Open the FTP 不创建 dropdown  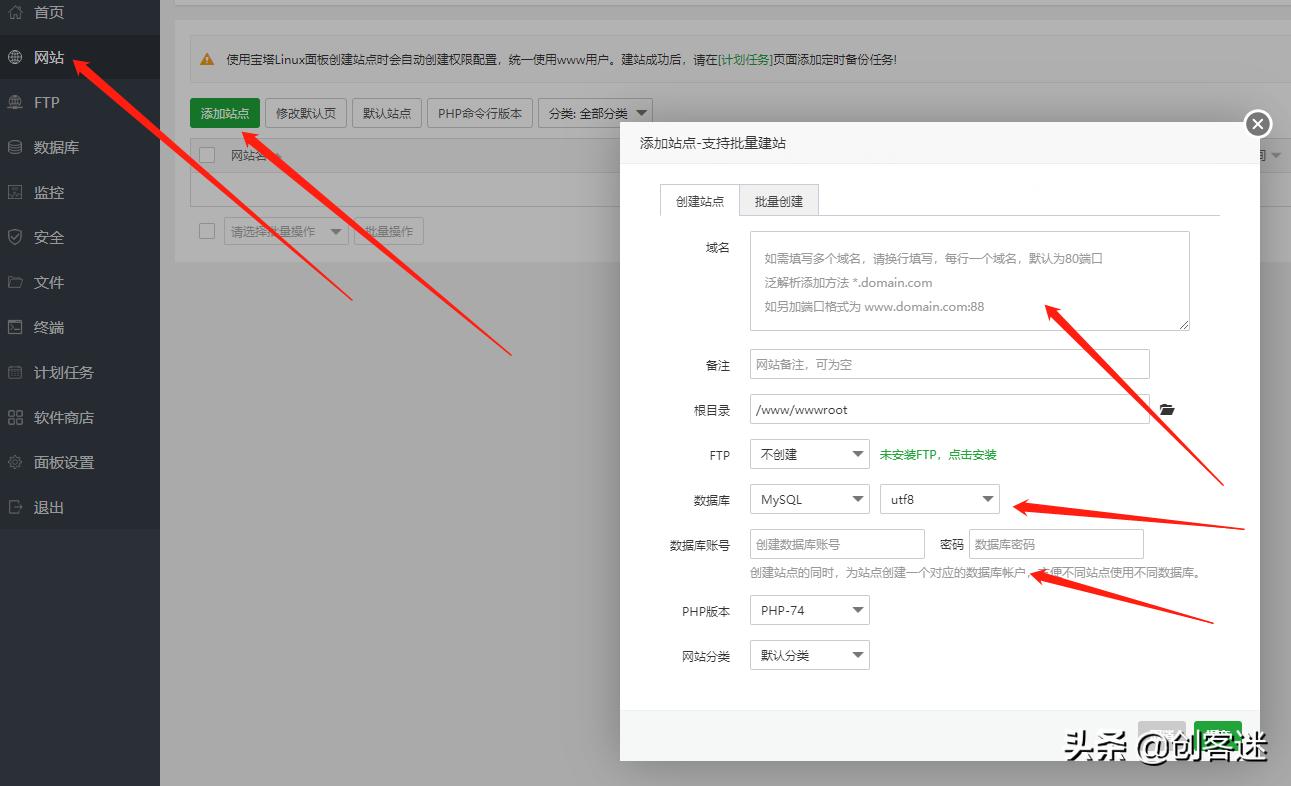tap(809, 453)
